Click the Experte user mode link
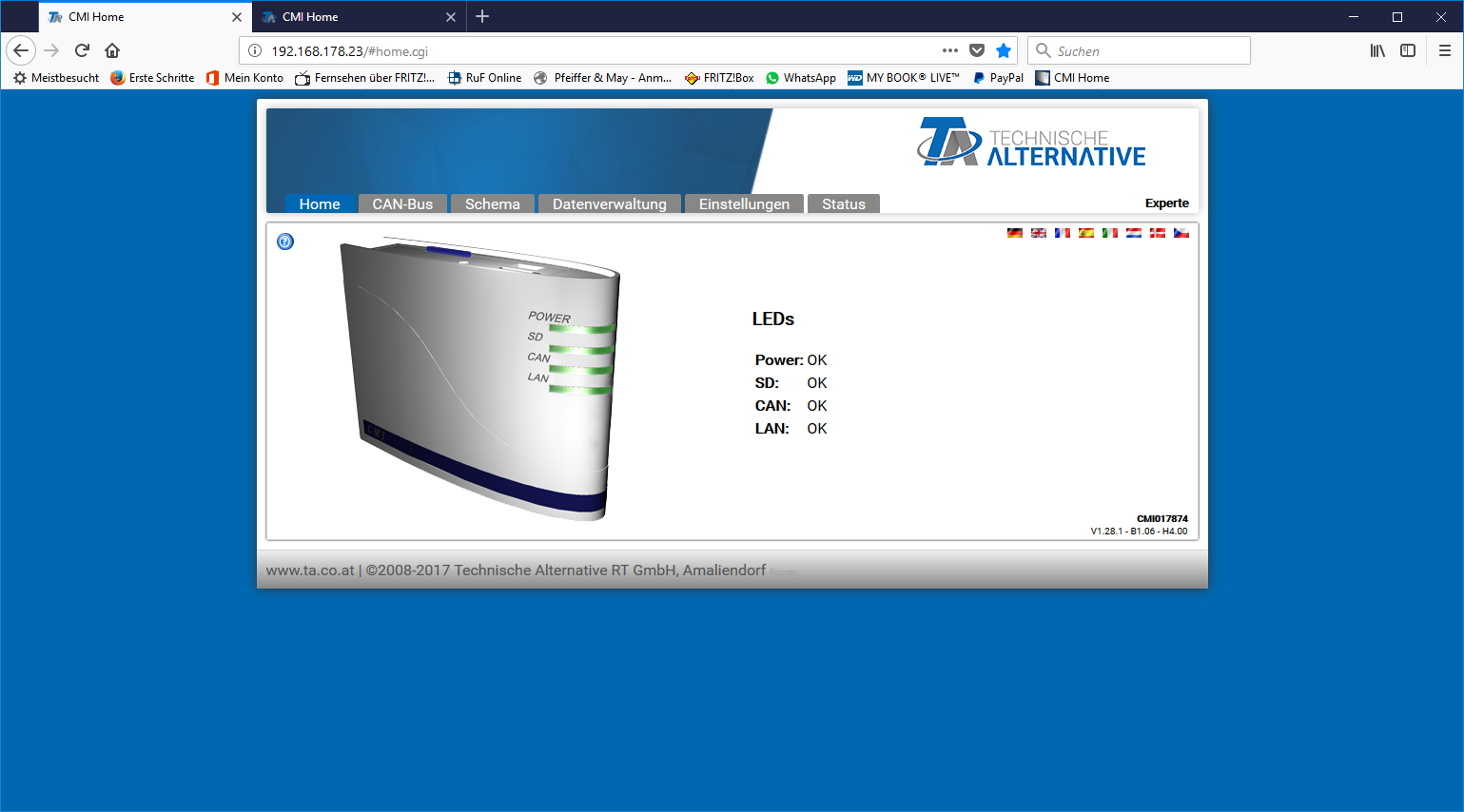Viewport: 1464px width, 812px height. point(1166,203)
